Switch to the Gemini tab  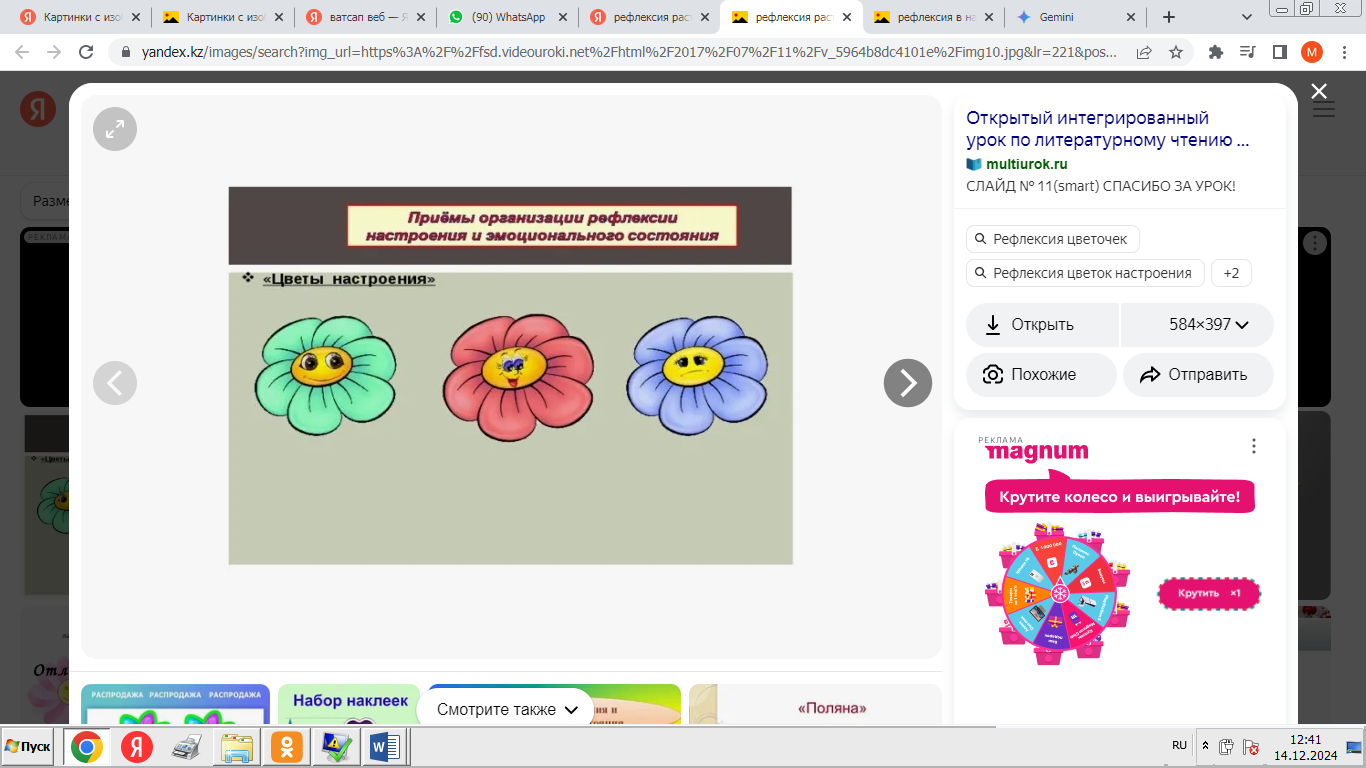pos(1074,17)
